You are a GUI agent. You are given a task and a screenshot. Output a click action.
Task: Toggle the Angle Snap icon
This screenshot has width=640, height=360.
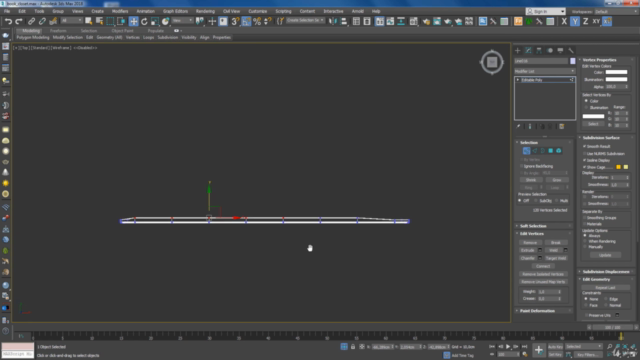(x=246, y=21)
